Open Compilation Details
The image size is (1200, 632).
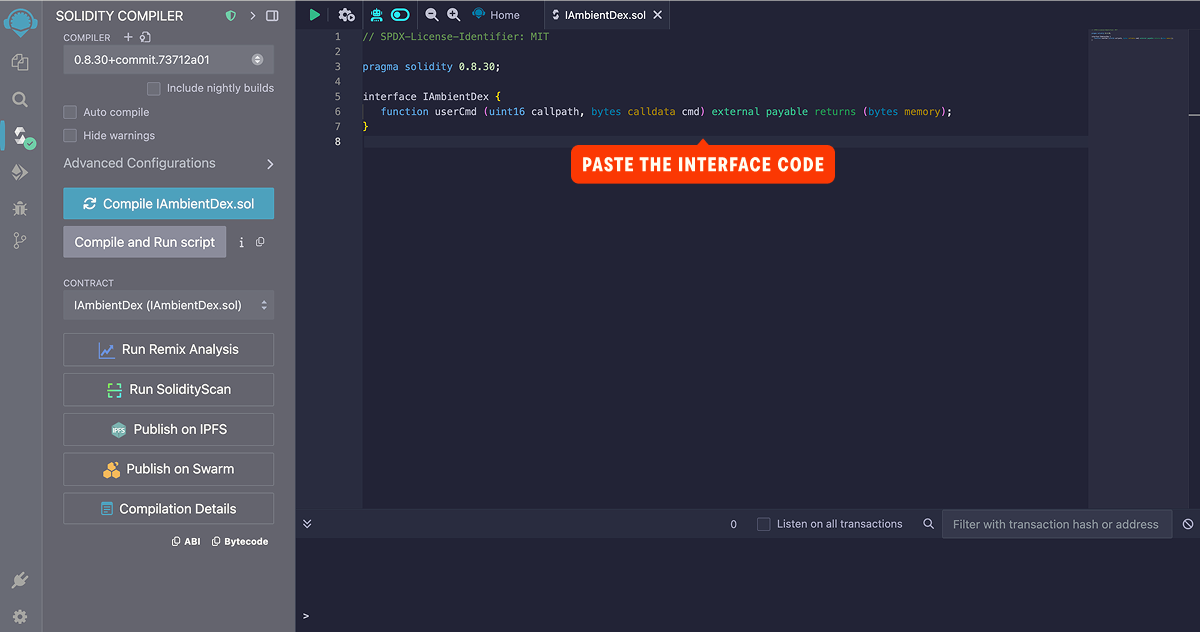tap(168, 509)
